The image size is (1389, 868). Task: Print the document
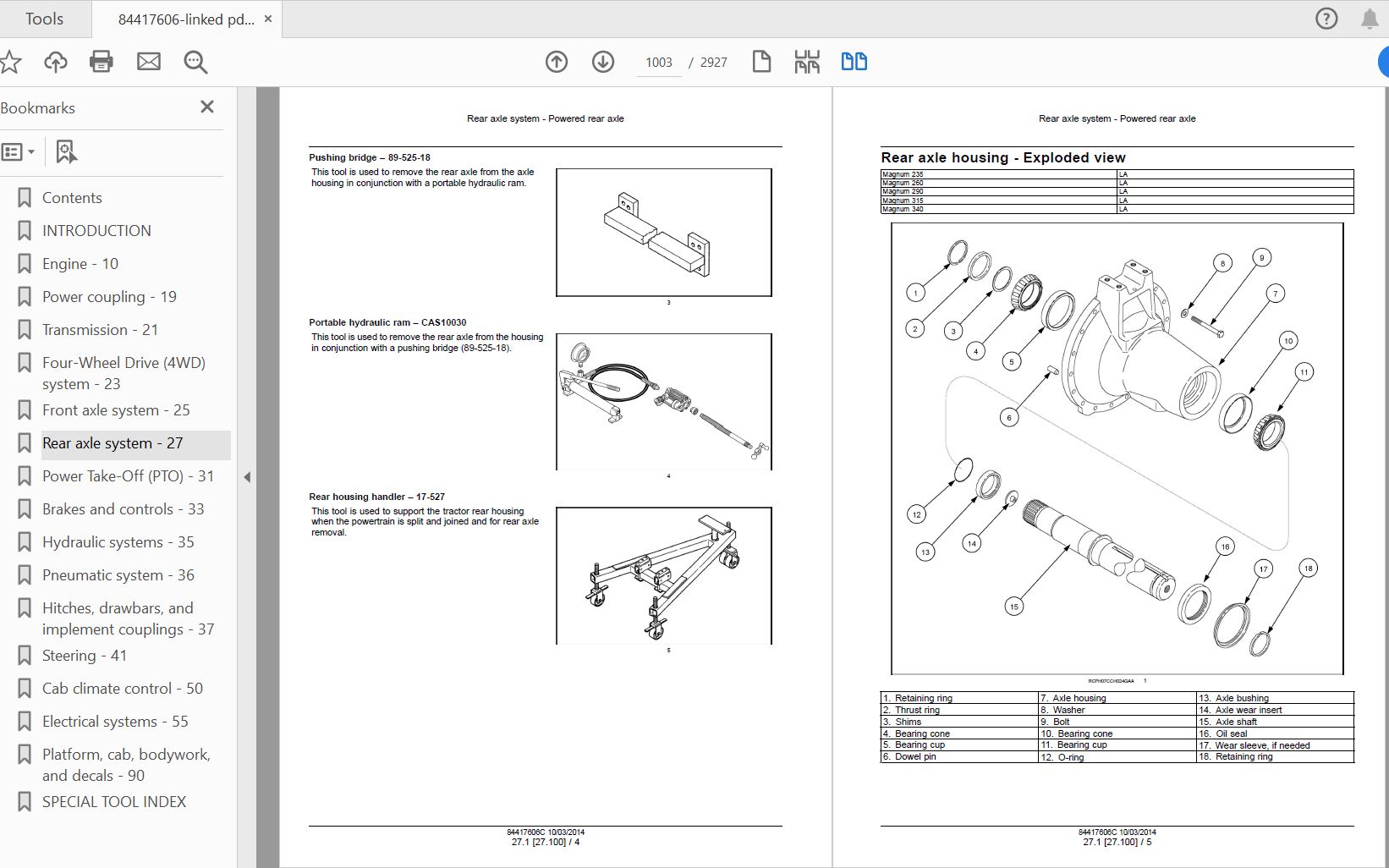click(102, 62)
